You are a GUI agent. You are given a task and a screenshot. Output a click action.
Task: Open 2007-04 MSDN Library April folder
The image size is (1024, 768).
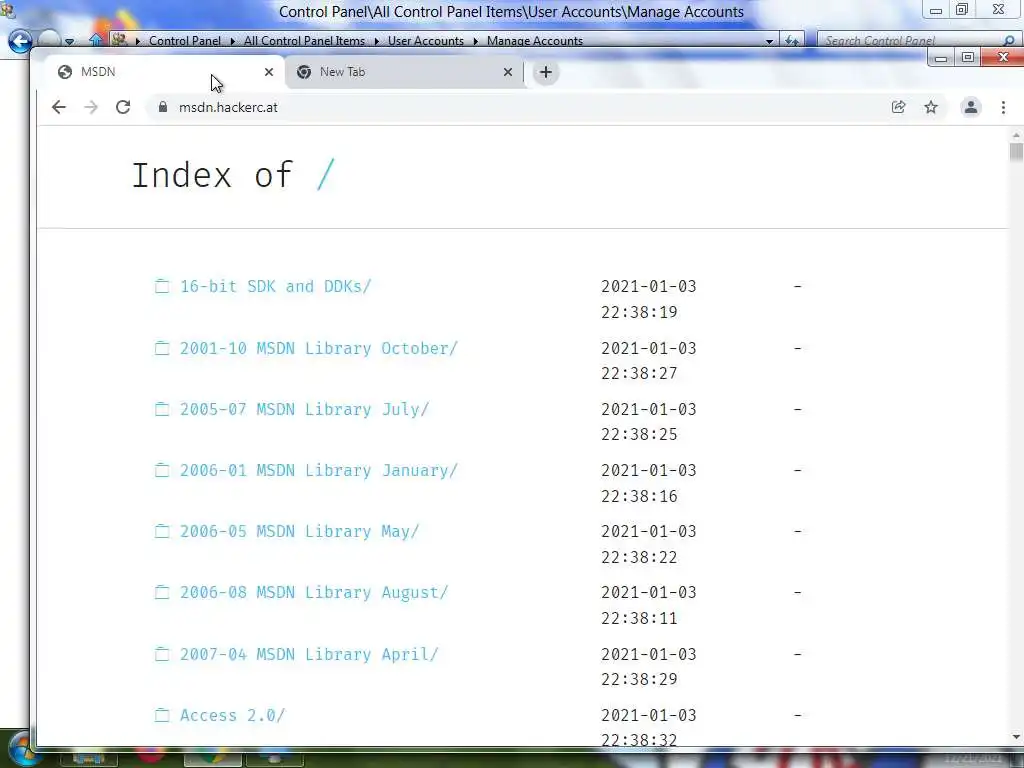tap(309, 654)
